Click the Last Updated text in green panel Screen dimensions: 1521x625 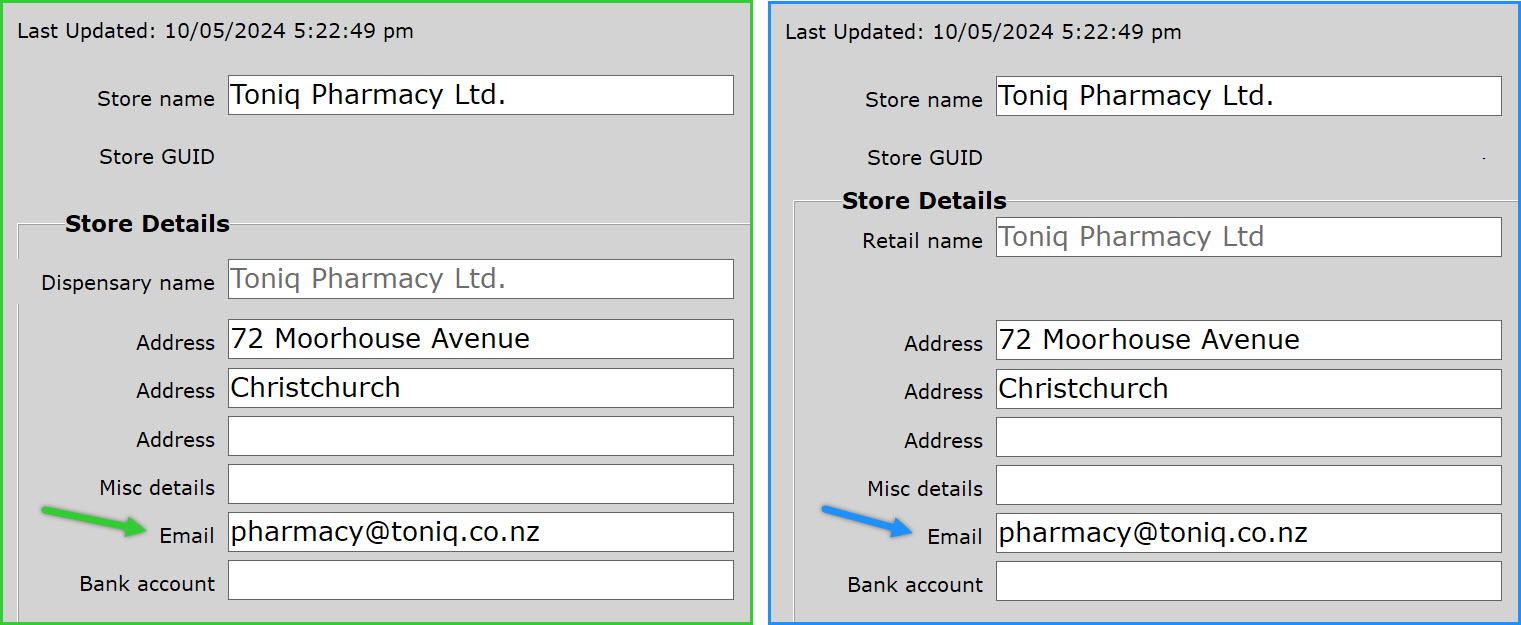[215, 31]
